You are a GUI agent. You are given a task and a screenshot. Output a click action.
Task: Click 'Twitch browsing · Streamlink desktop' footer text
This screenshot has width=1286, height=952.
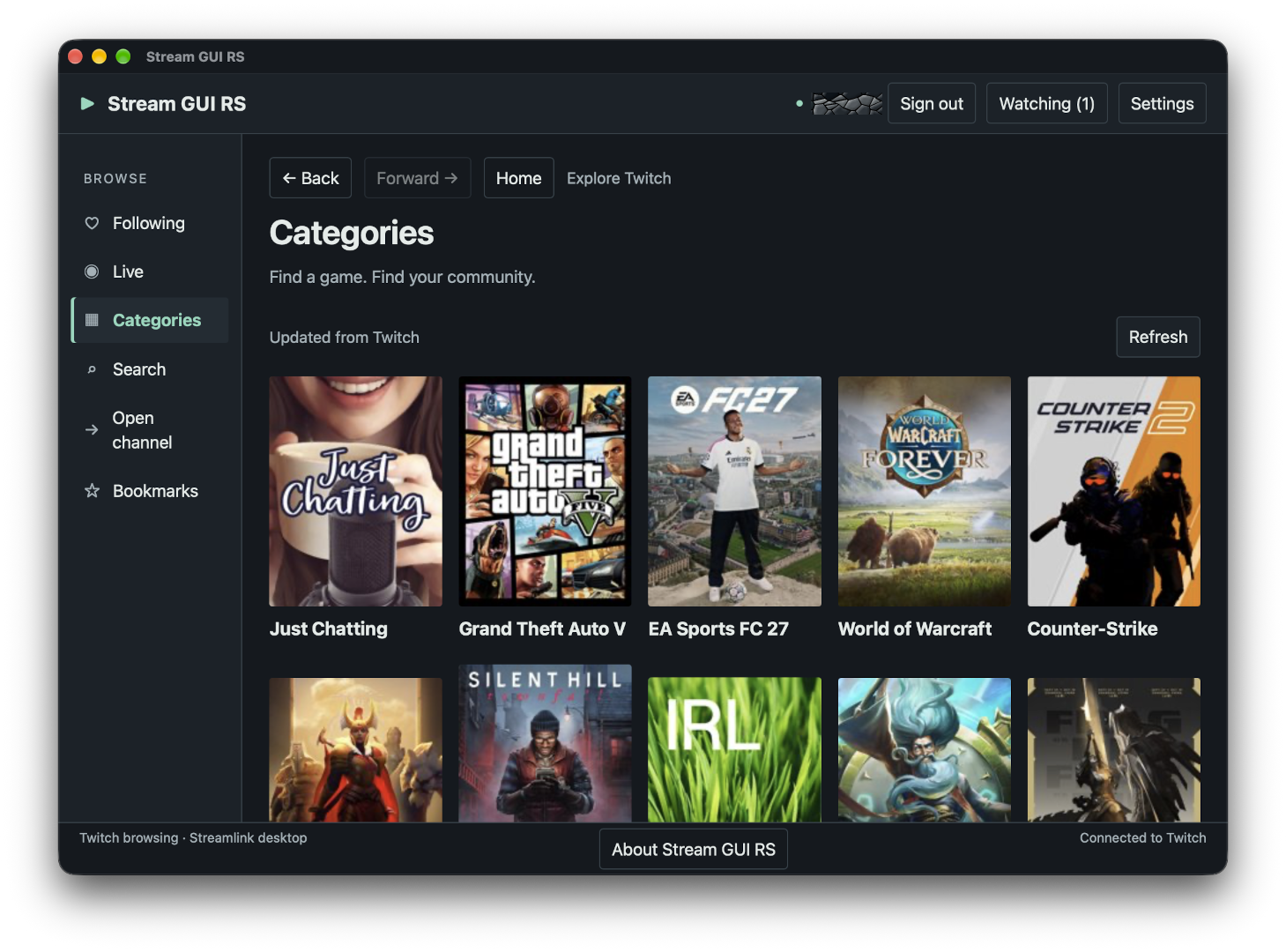193,837
